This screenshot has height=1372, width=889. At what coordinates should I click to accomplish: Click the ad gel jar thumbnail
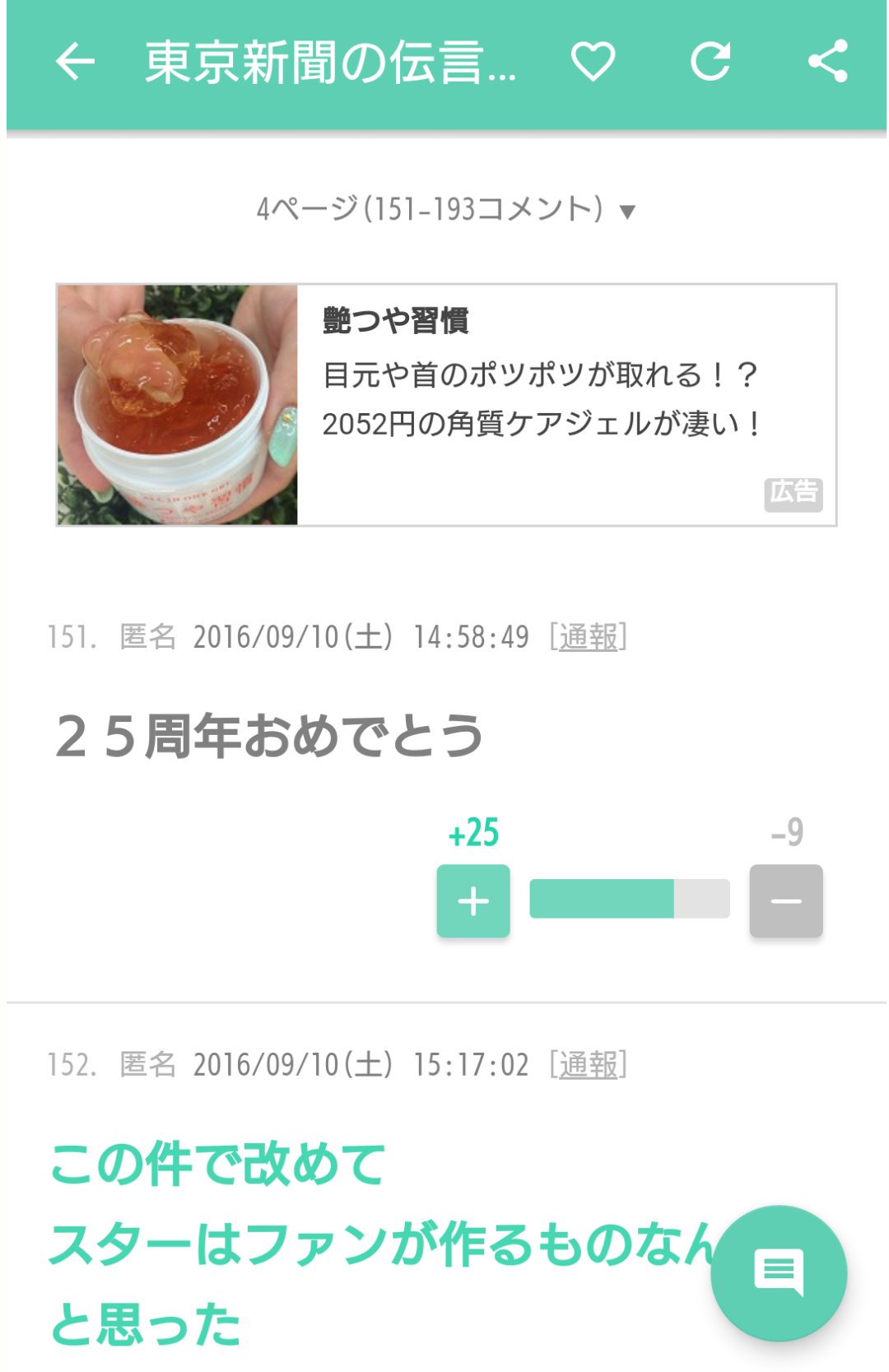178,405
